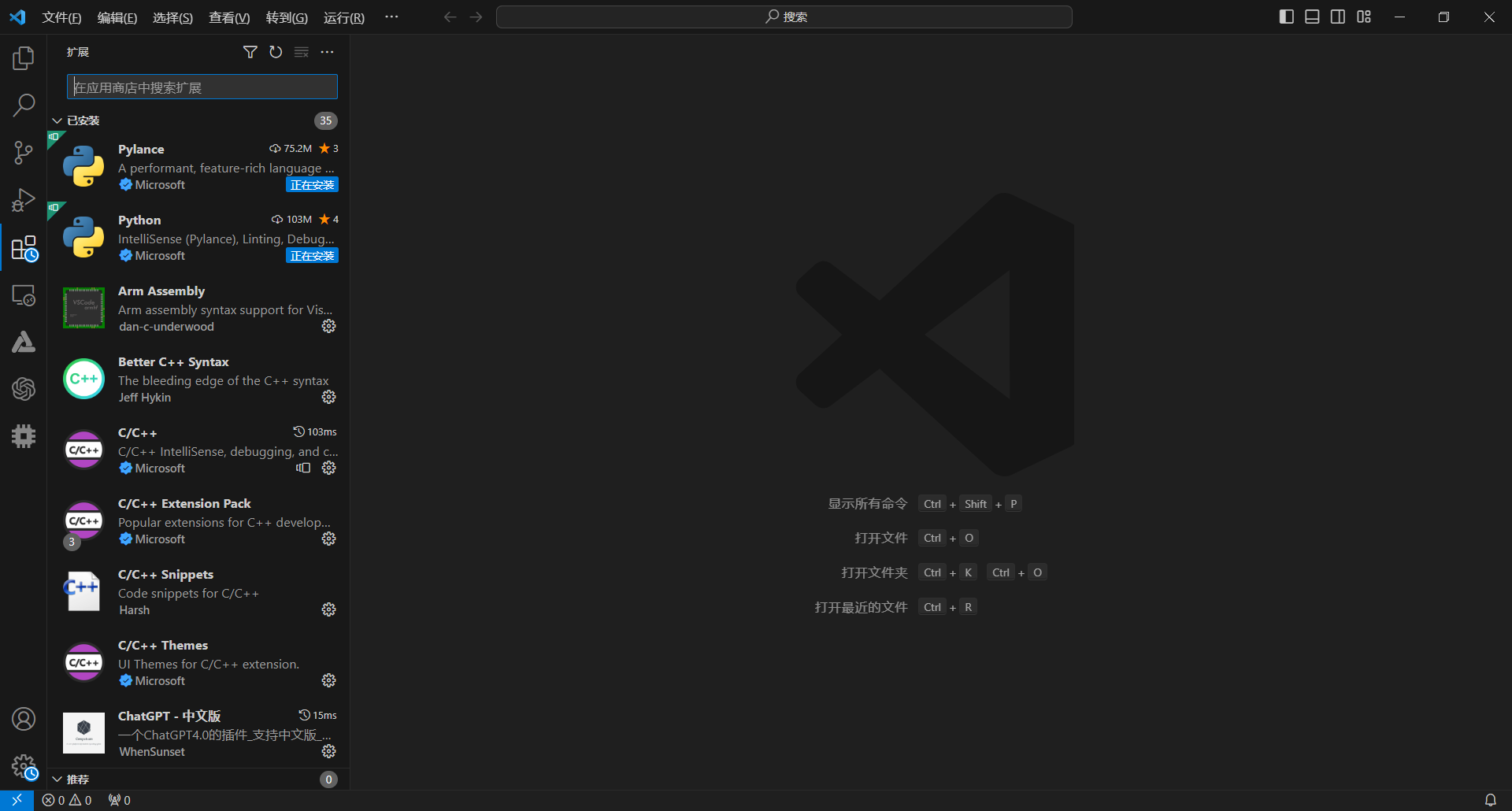
Task: Toggle primary side bar visibility
Action: (1287, 17)
